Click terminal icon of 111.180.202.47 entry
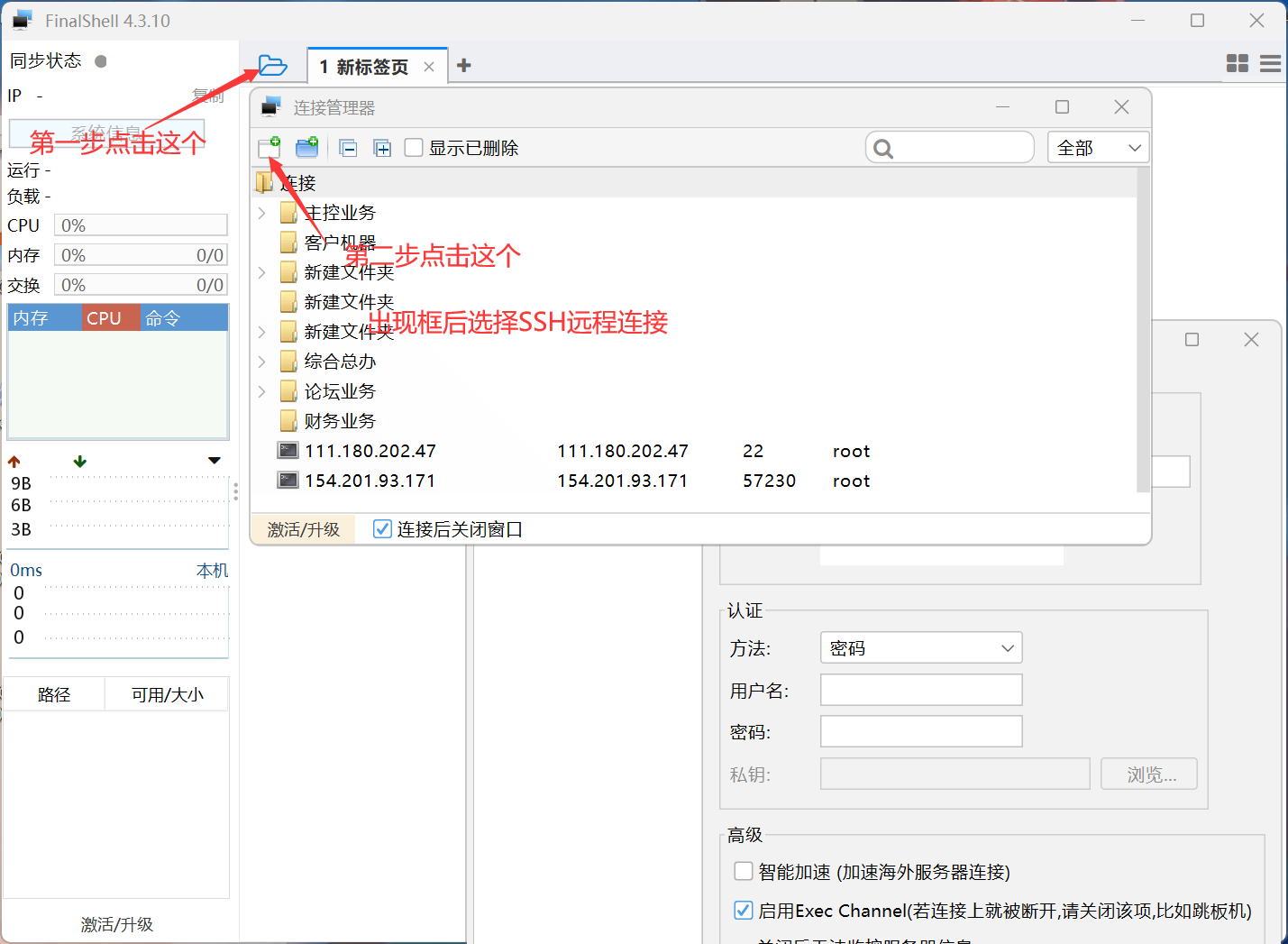The height and width of the screenshot is (944, 1288). pos(288,451)
